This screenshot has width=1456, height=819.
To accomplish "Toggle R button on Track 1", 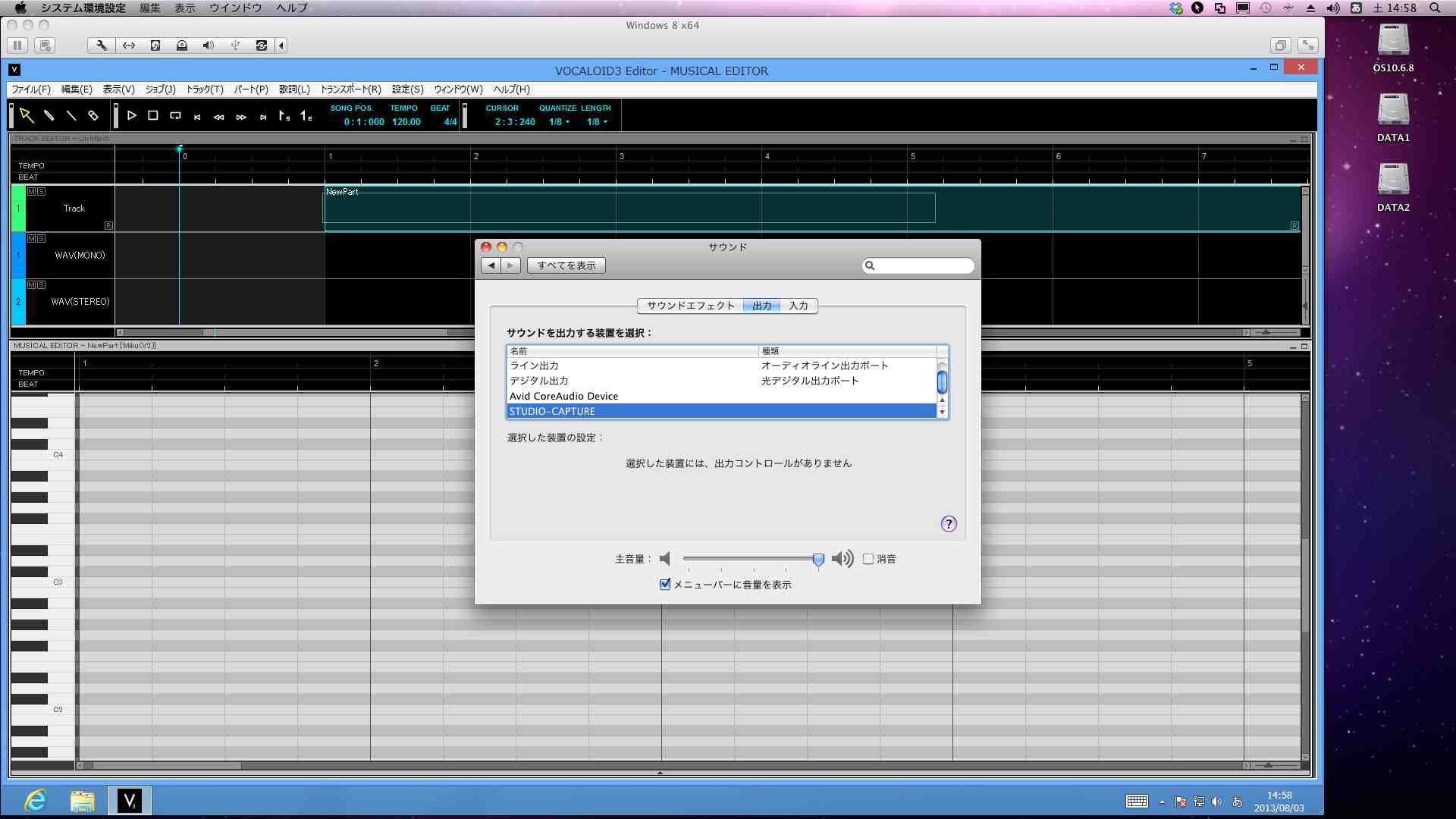I will click(108, 225).
